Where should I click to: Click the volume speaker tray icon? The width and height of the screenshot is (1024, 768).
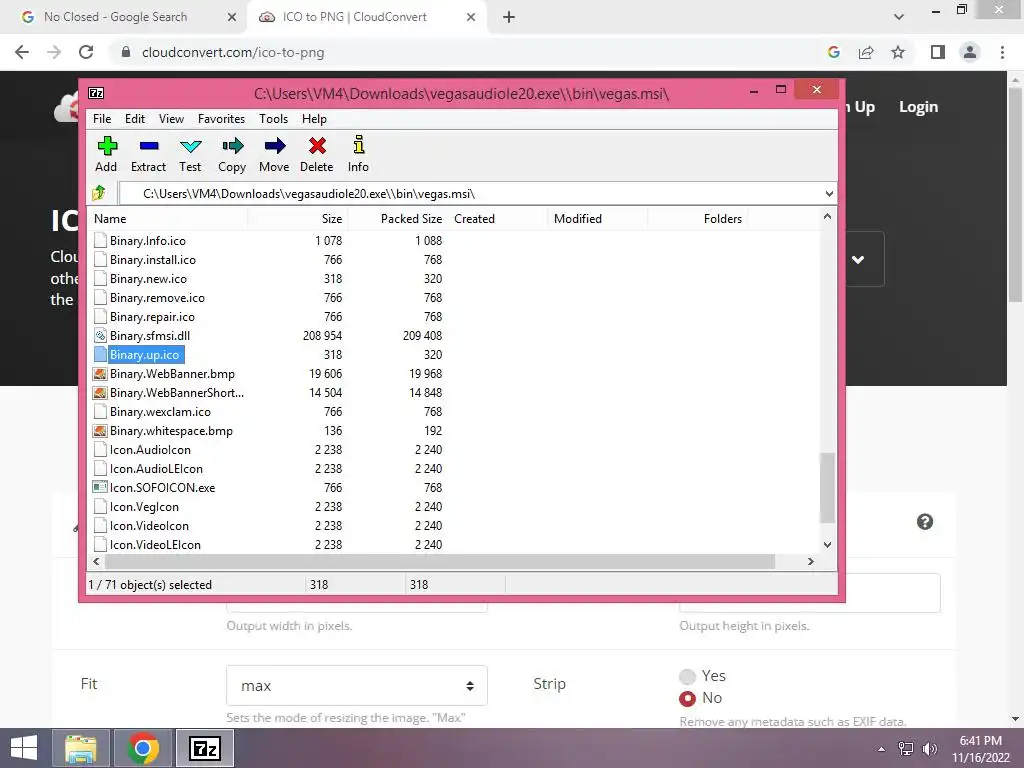(930, 749)
